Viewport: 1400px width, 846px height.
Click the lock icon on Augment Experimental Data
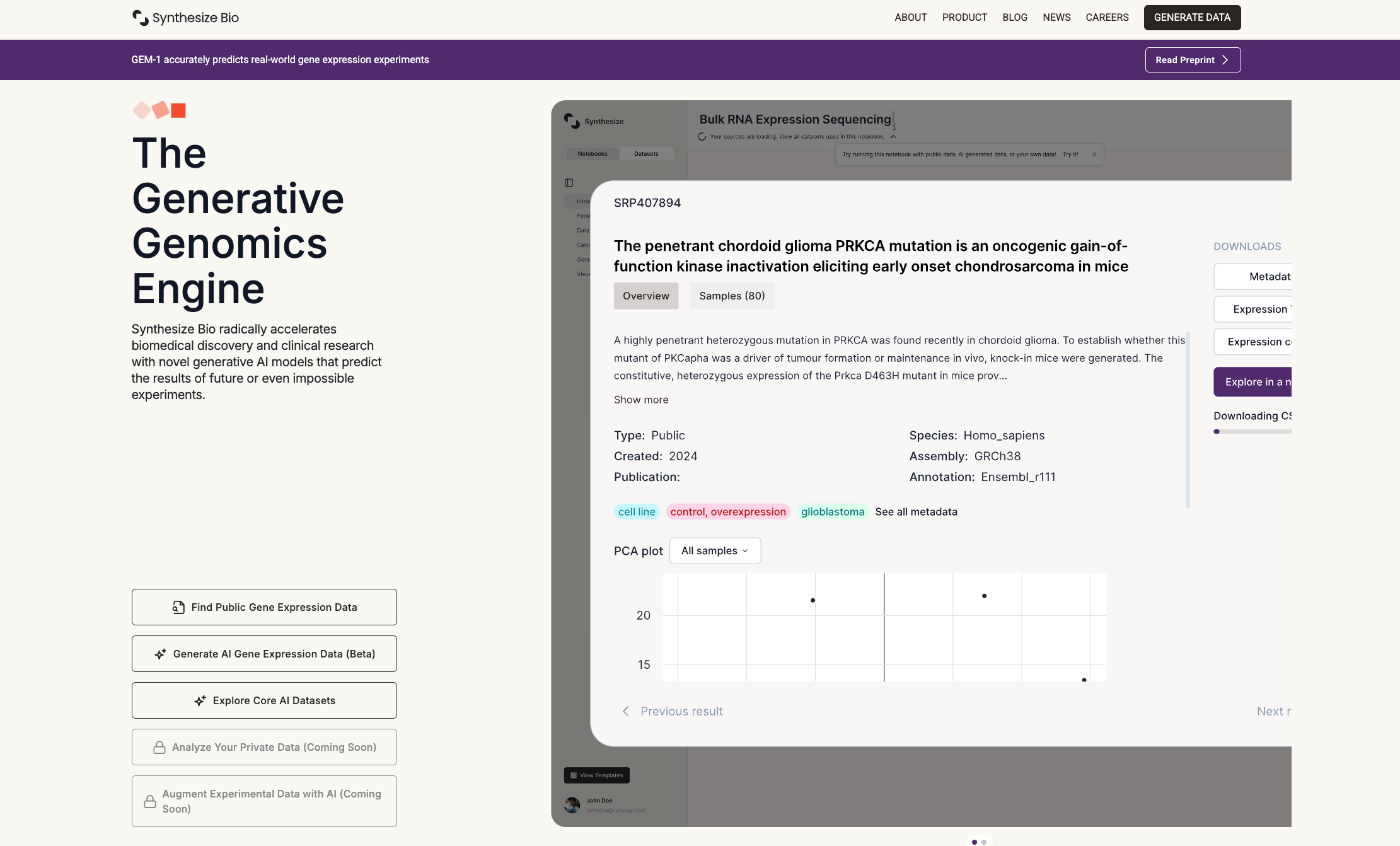150,801
